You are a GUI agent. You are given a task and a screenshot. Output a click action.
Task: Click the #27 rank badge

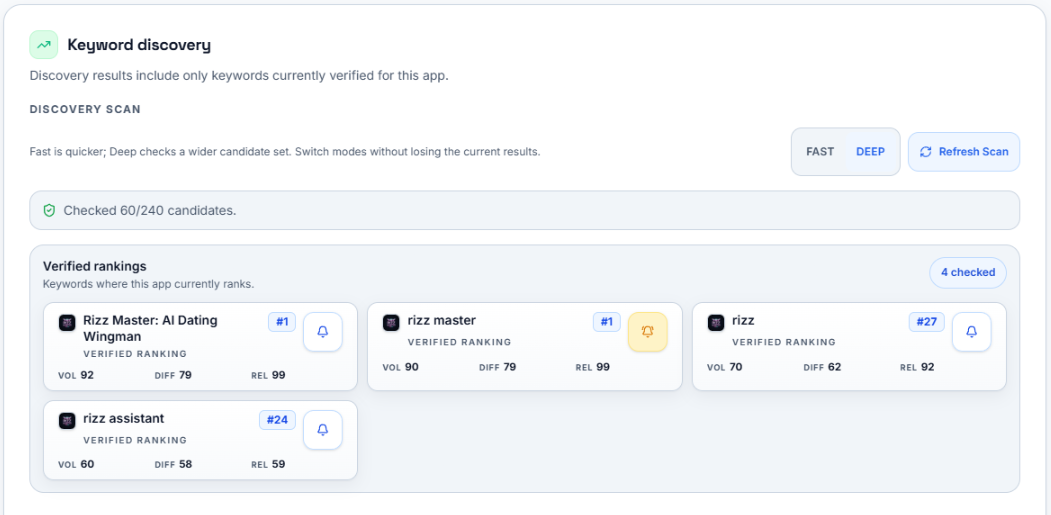(x=926, y=322)
